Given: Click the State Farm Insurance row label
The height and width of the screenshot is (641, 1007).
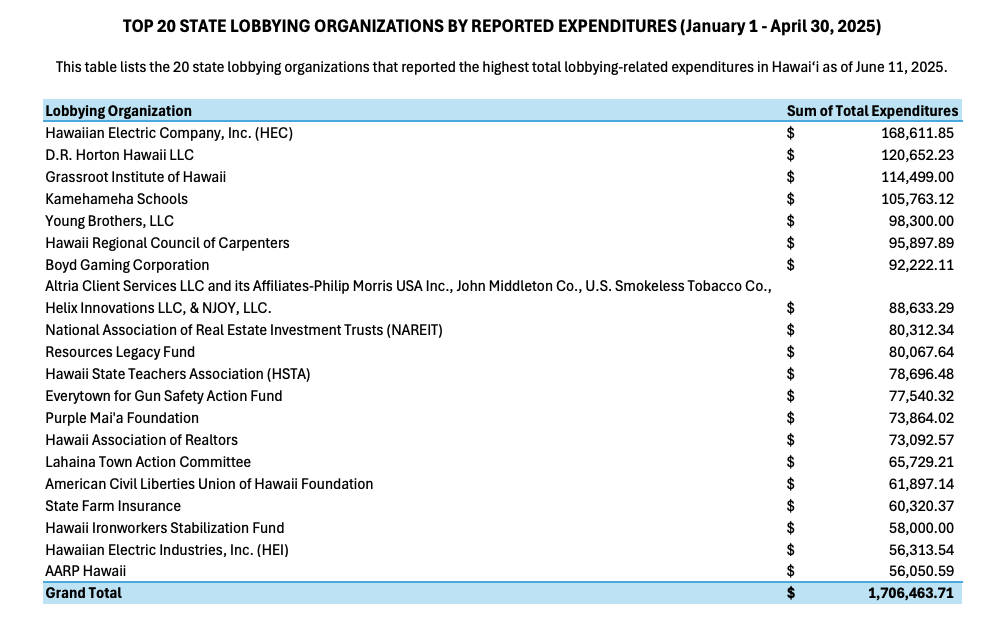Looking at the screenshot, I should pos(113,506).
